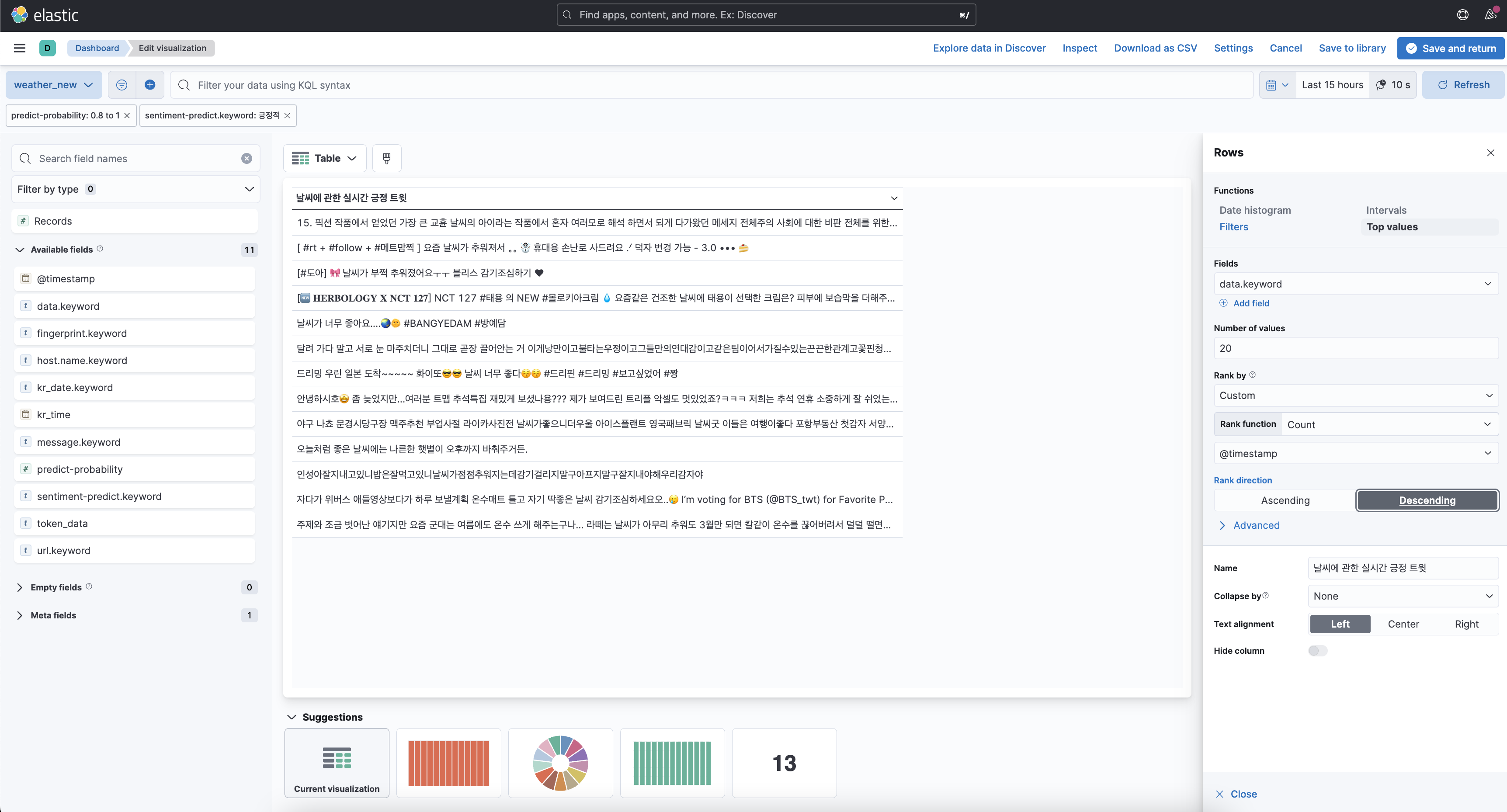The width and height of the screenshot is (1507, 812).
Task: Open the calendar quick date menu
Action: tap(1277, 85)
